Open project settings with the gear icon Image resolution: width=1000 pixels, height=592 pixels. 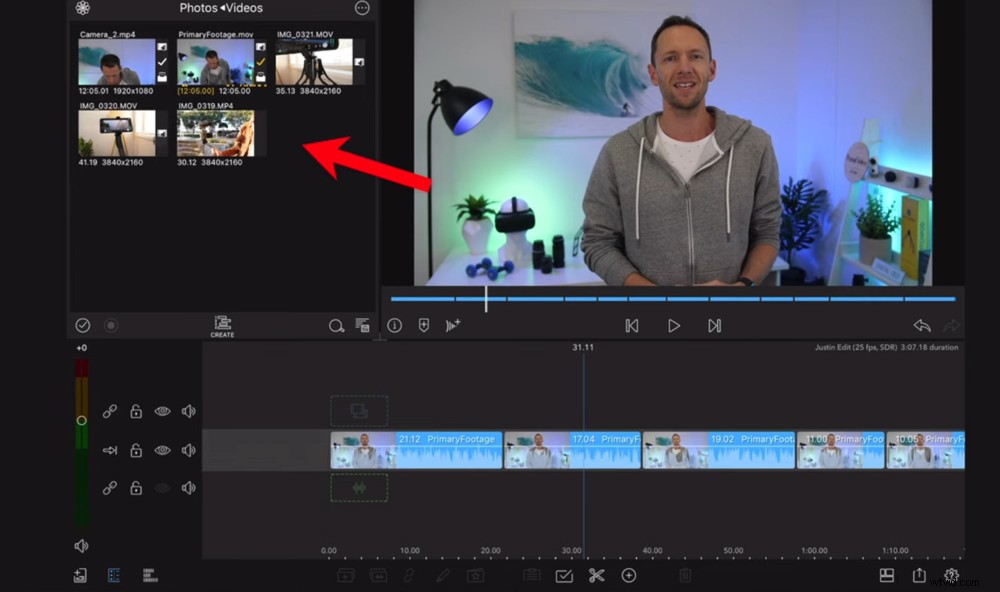tap(951, 575)
